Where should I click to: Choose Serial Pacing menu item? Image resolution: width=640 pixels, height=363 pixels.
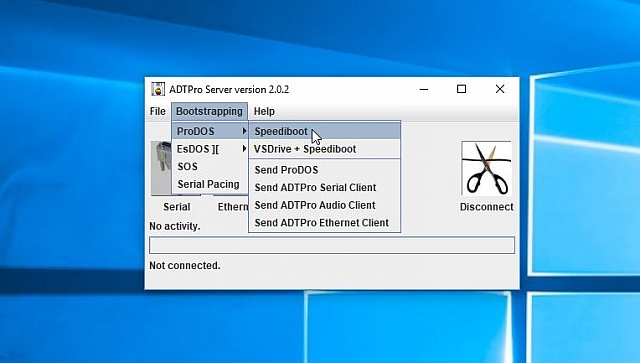click(x=210, y=184)
